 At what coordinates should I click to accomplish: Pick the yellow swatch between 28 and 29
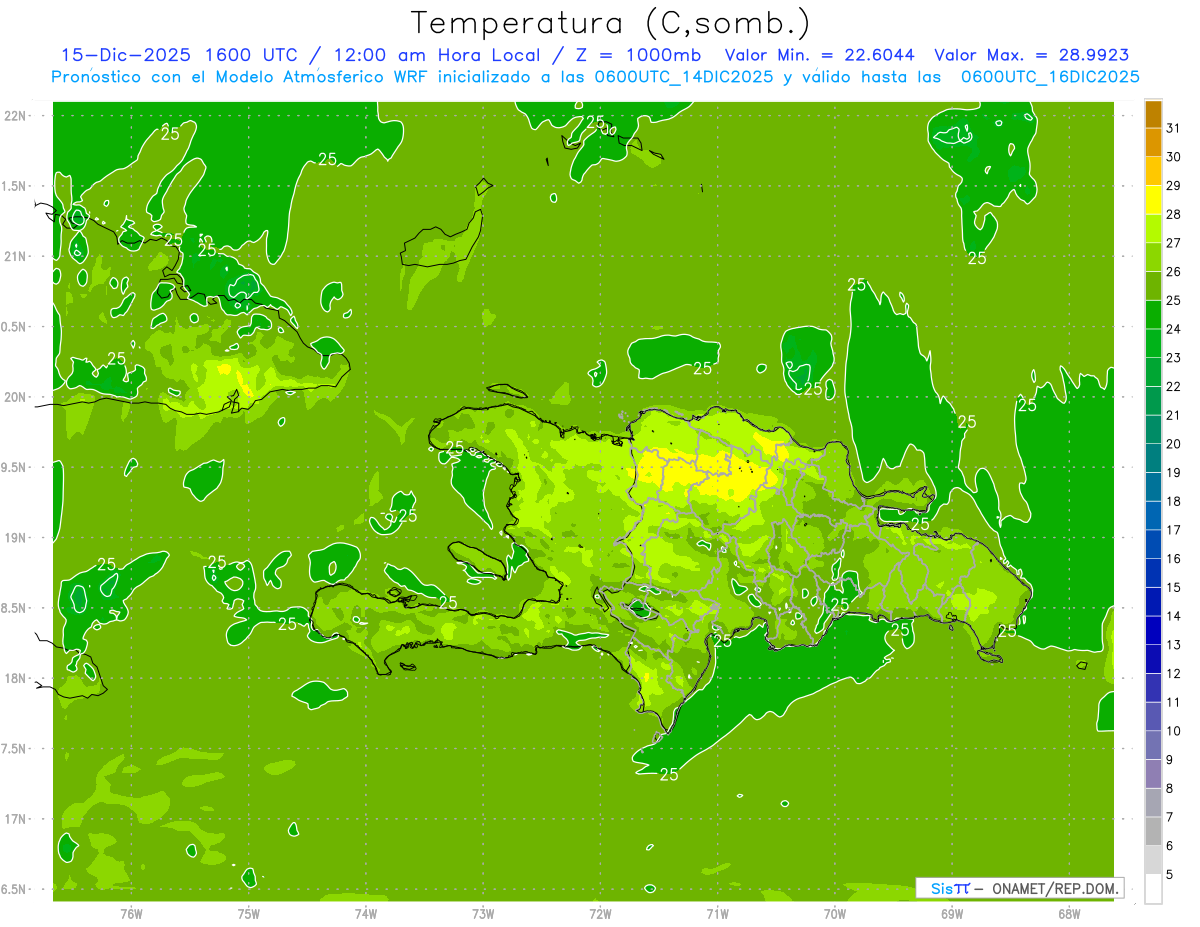pos(1153,200)
